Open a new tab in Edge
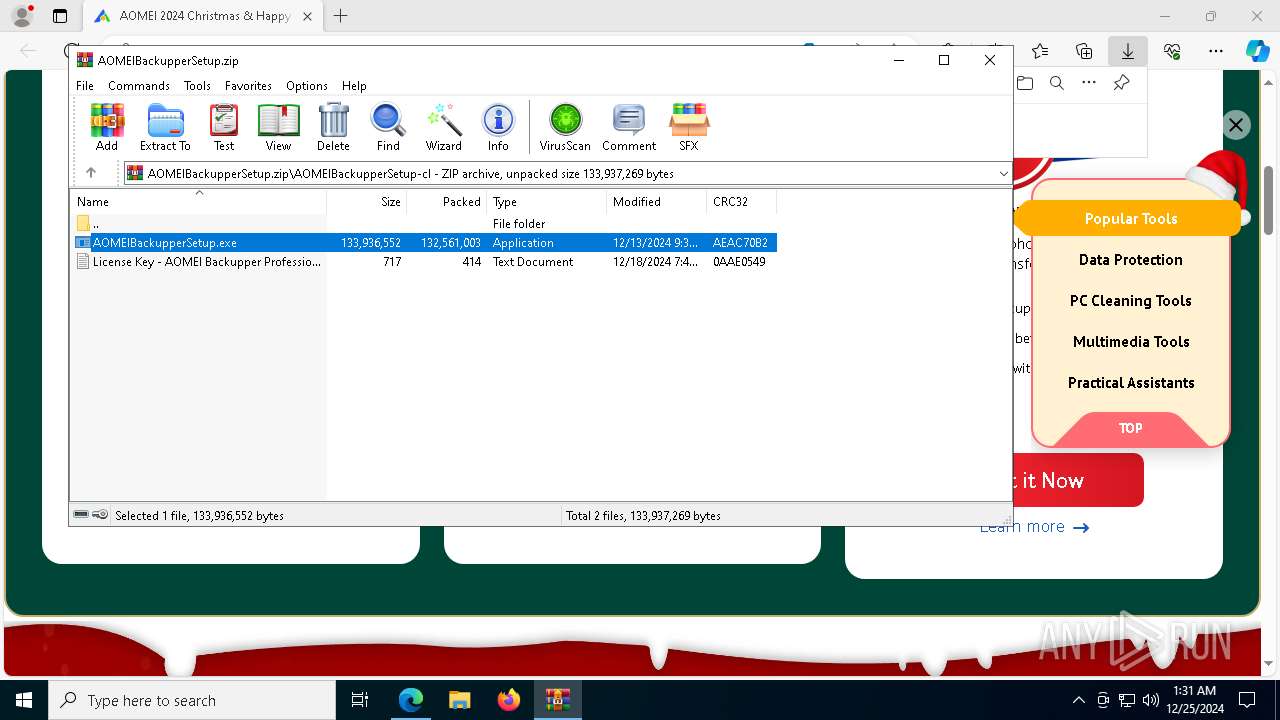 tap(341, 16)
